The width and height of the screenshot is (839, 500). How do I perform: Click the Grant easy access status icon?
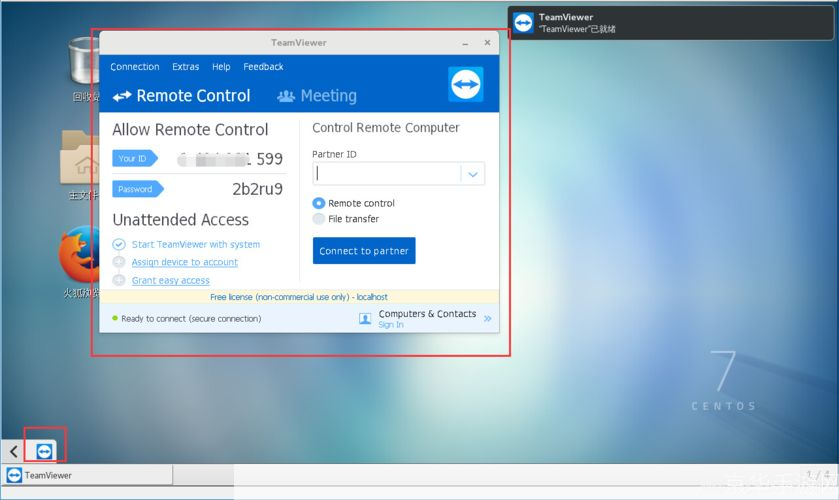click(119, 281)
